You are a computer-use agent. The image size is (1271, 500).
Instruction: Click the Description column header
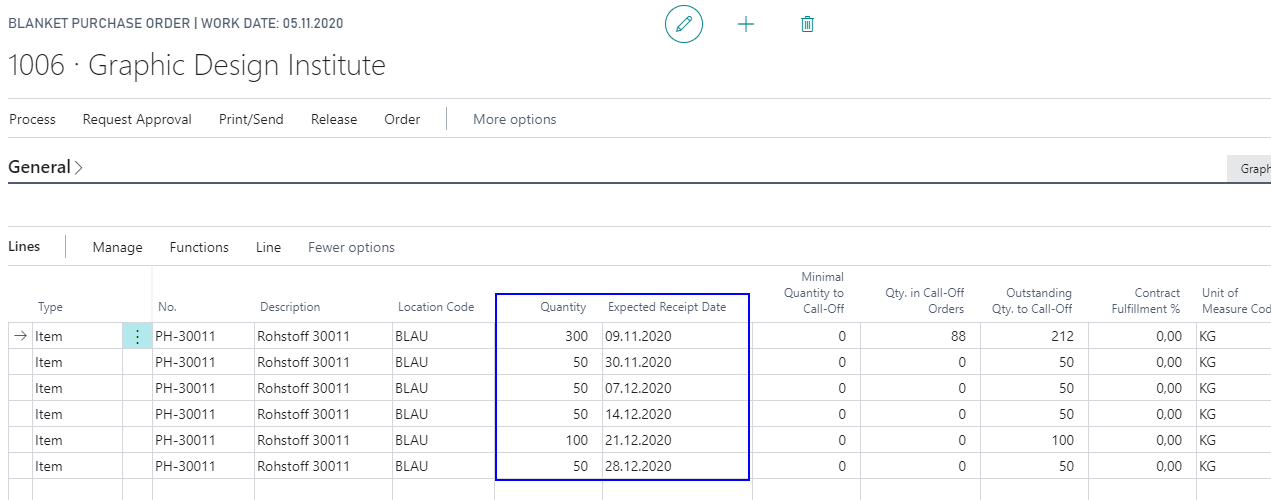tap(290, 307)
